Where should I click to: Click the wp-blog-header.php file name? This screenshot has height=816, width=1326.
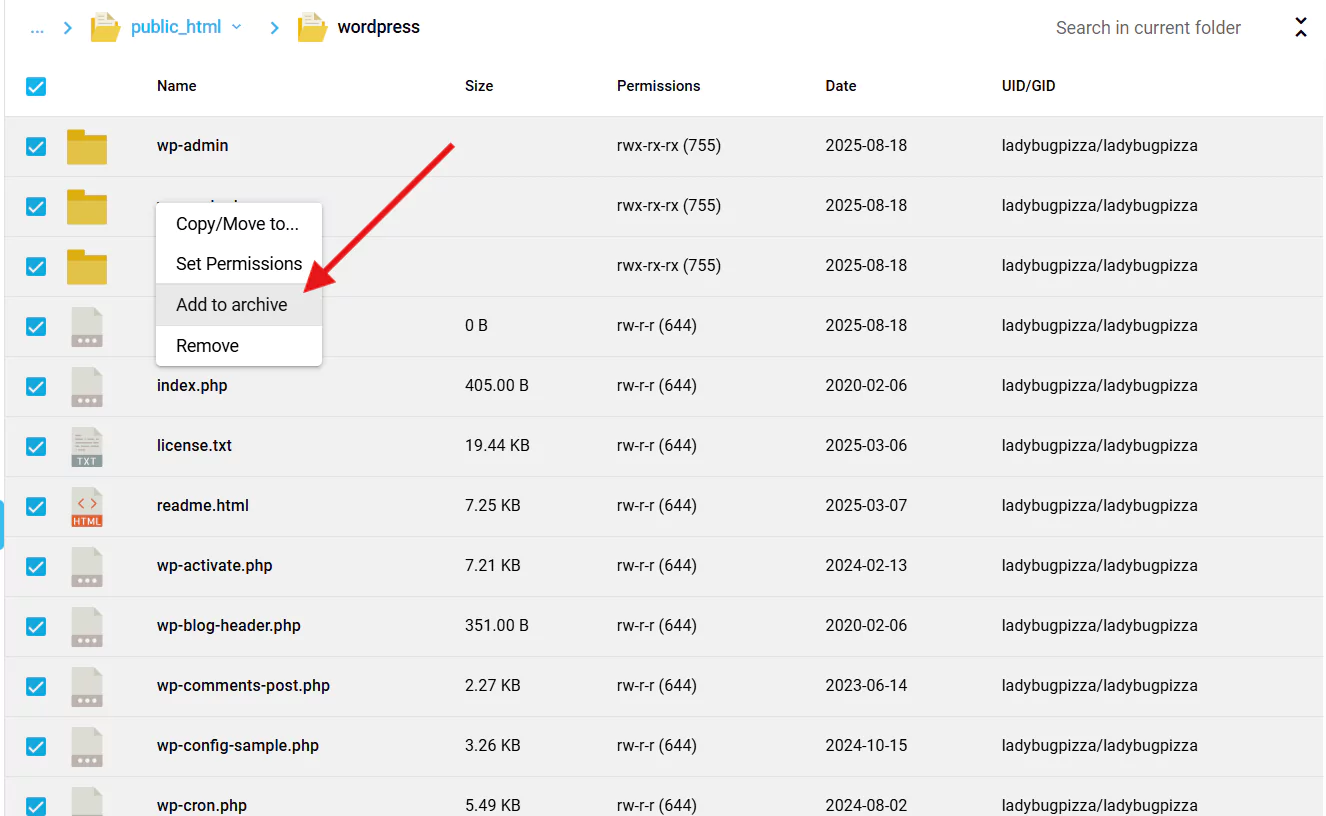coord(229,626)
